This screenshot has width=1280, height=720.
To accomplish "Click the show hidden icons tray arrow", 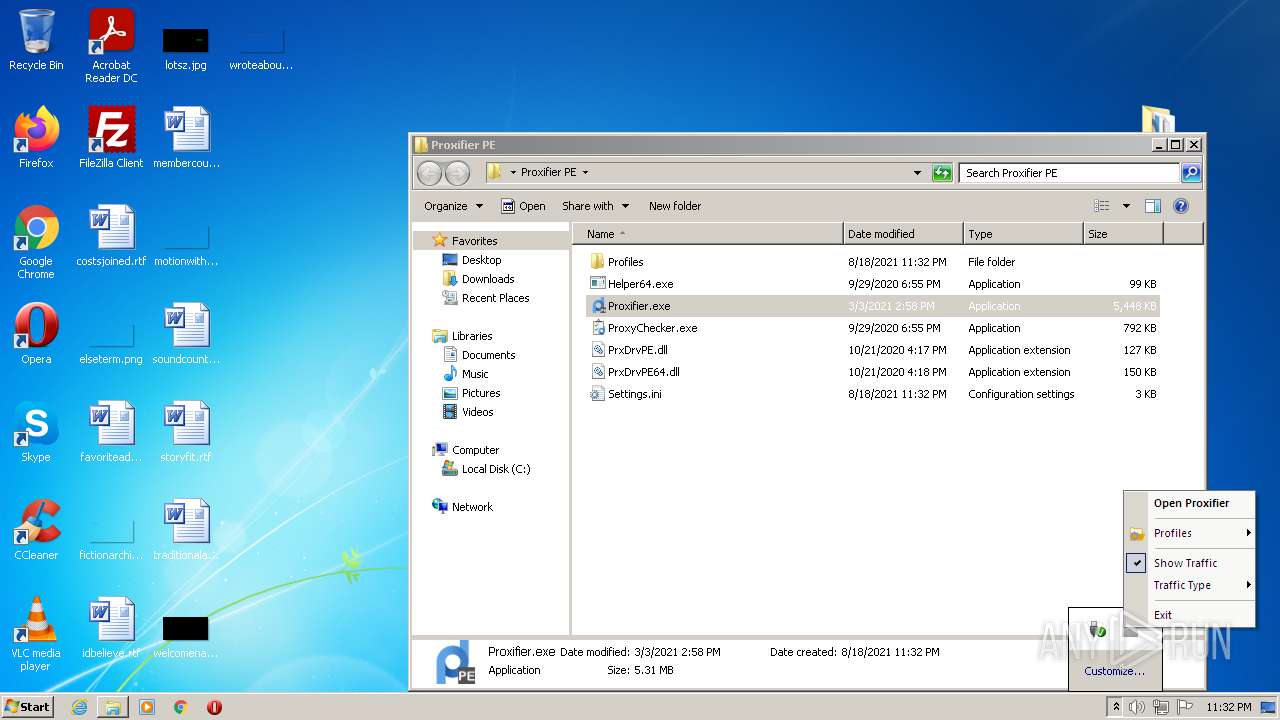I will pos(1116,707).
